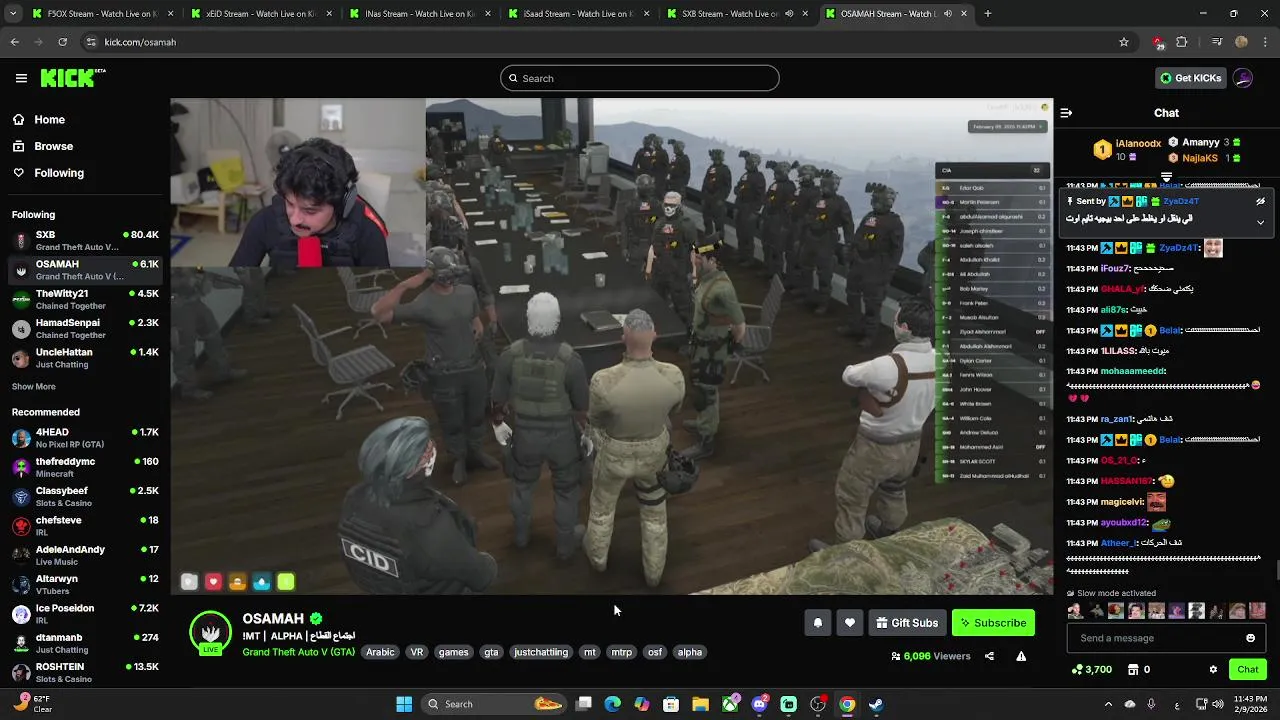Viewport: 1280px width, 720px height.
Task: Follow with the heart button
Action: pos(849,623)
